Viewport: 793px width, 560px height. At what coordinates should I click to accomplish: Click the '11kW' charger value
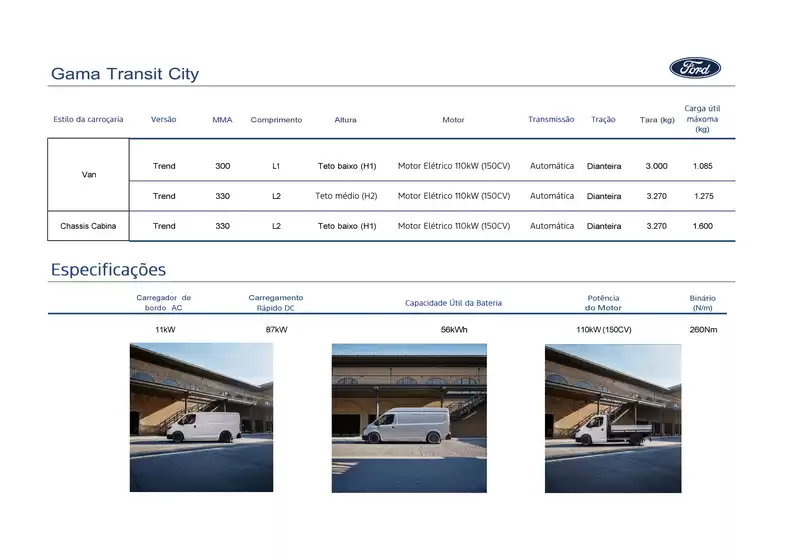pyautogui.click(x=165, y=330)
